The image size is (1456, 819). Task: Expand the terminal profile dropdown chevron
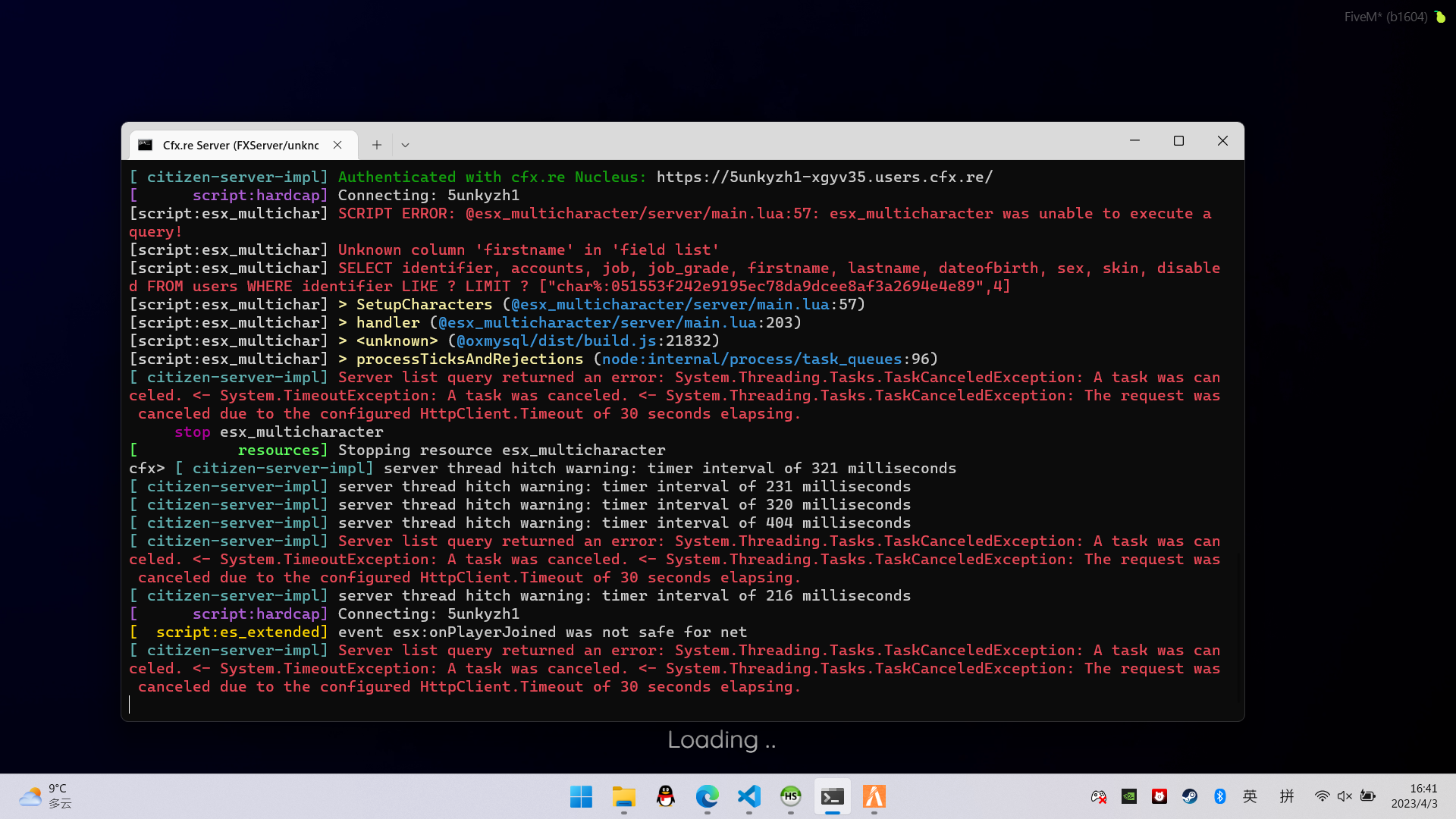tap(405, 145)
